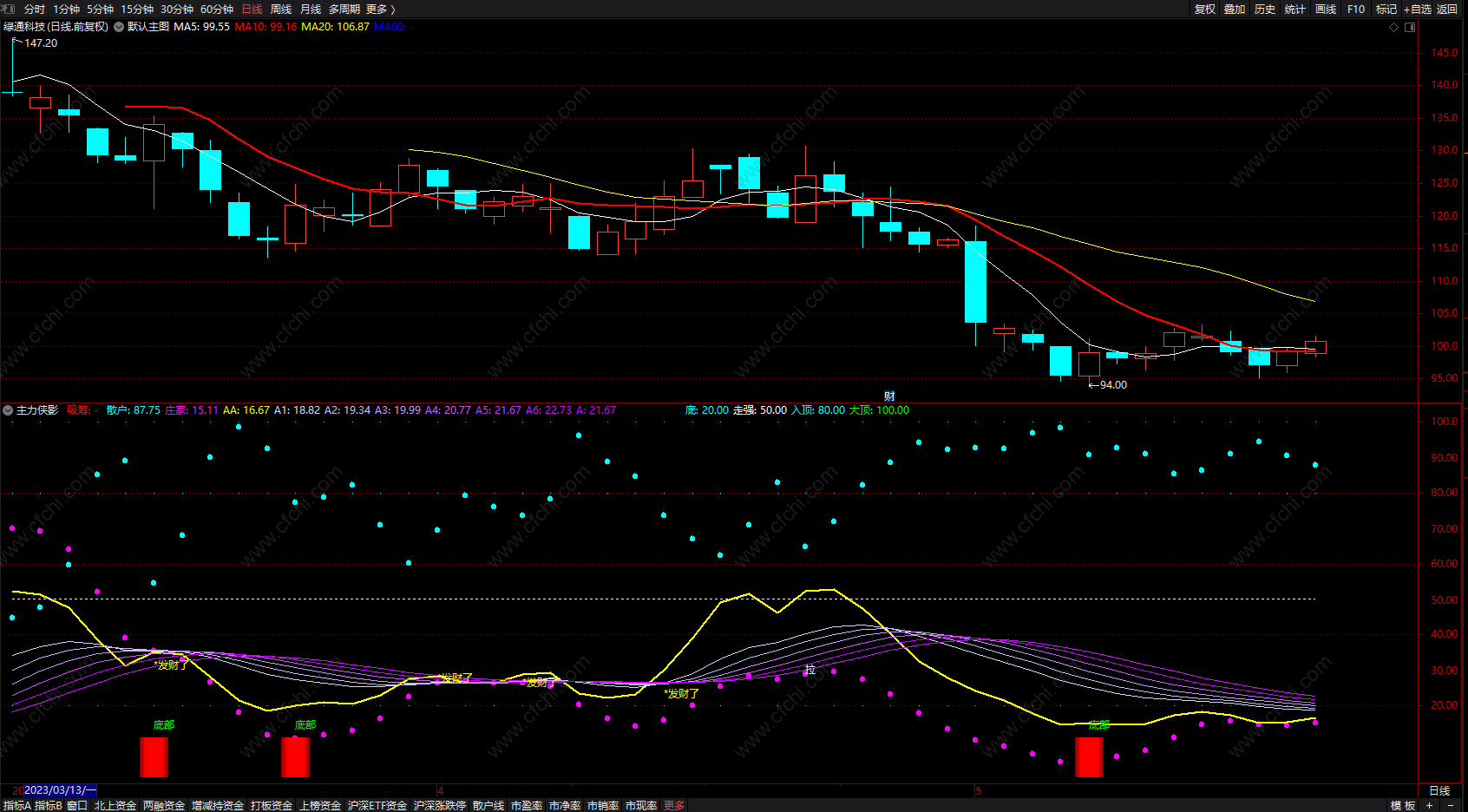
Task: Click the large cyan candlestick near 115
Action: tap(975, 282)
